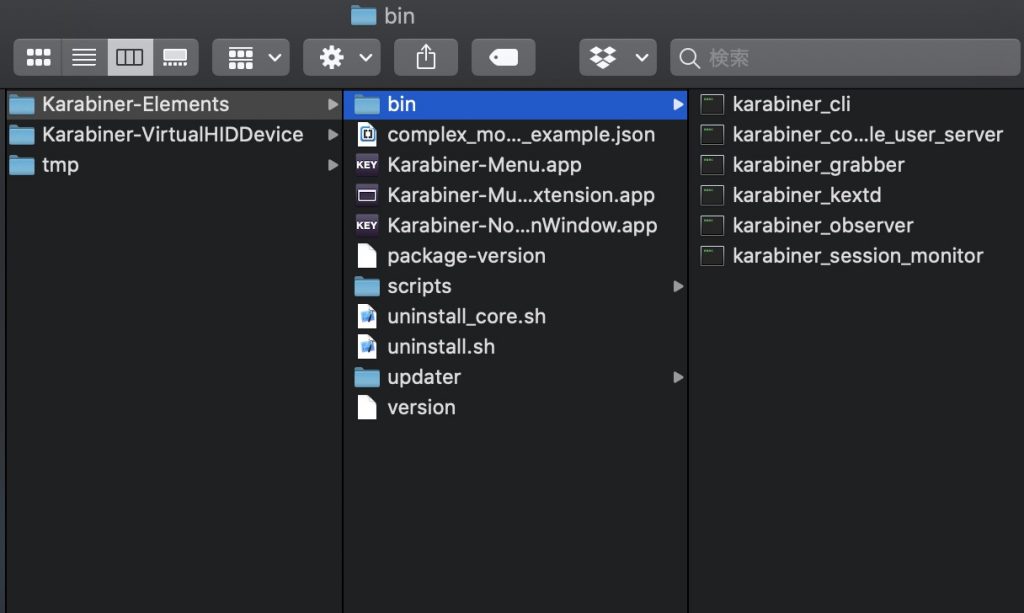This screenshot has height=613, width=1024.
Task: Select the scripts folder icon
Action: pyautogui.click(x=367, y=286)
